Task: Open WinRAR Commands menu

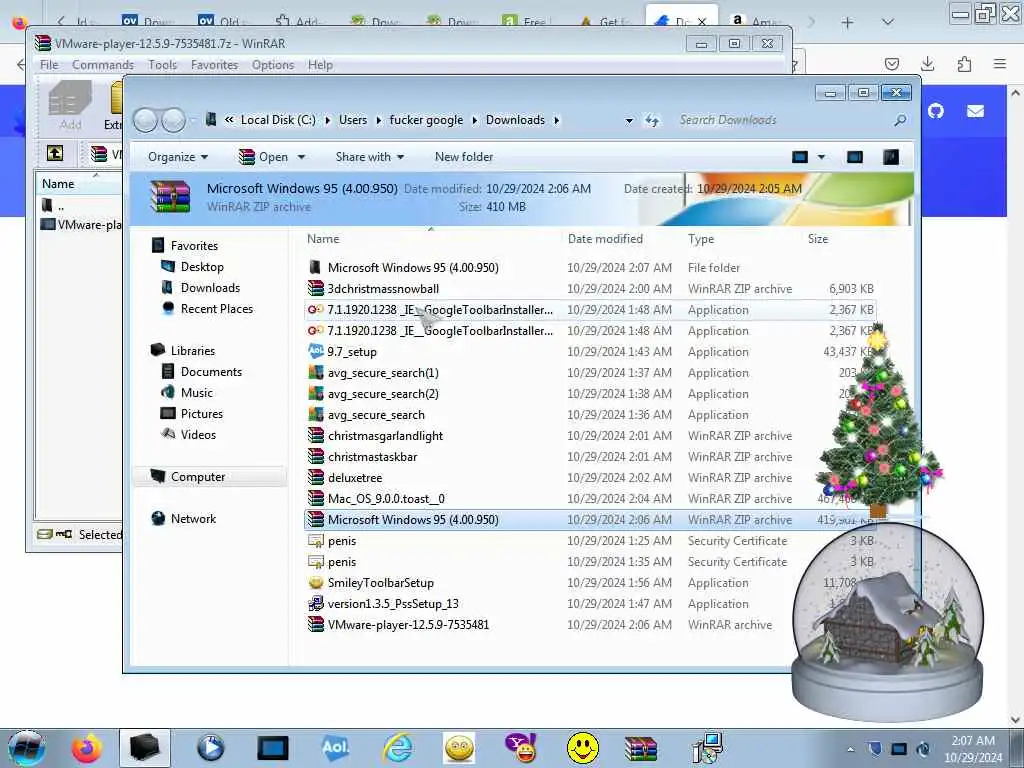Action: 103,65
